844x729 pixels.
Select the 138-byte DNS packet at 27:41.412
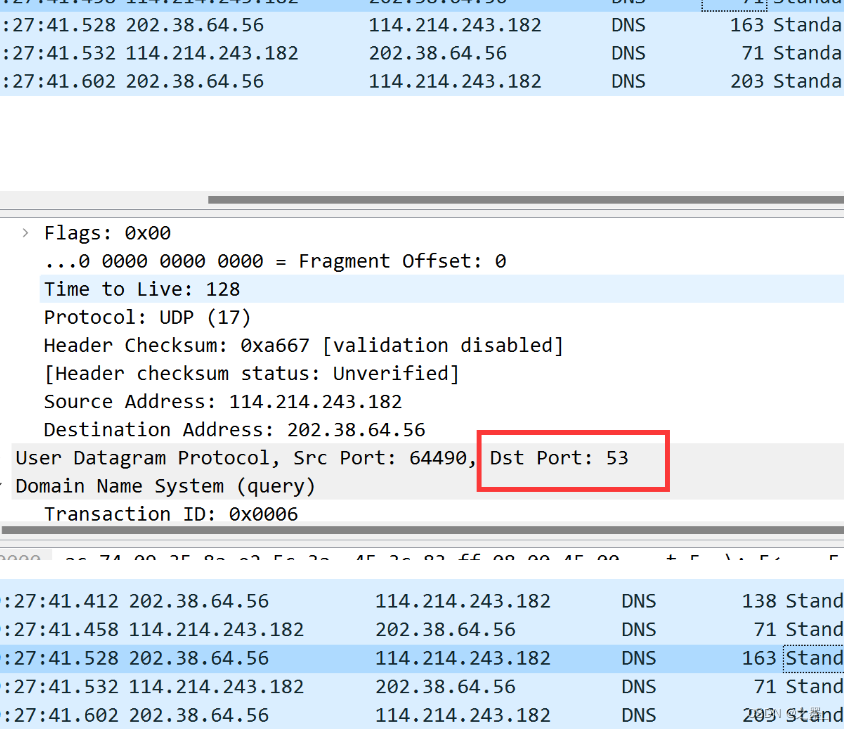[x=400, y=600]
